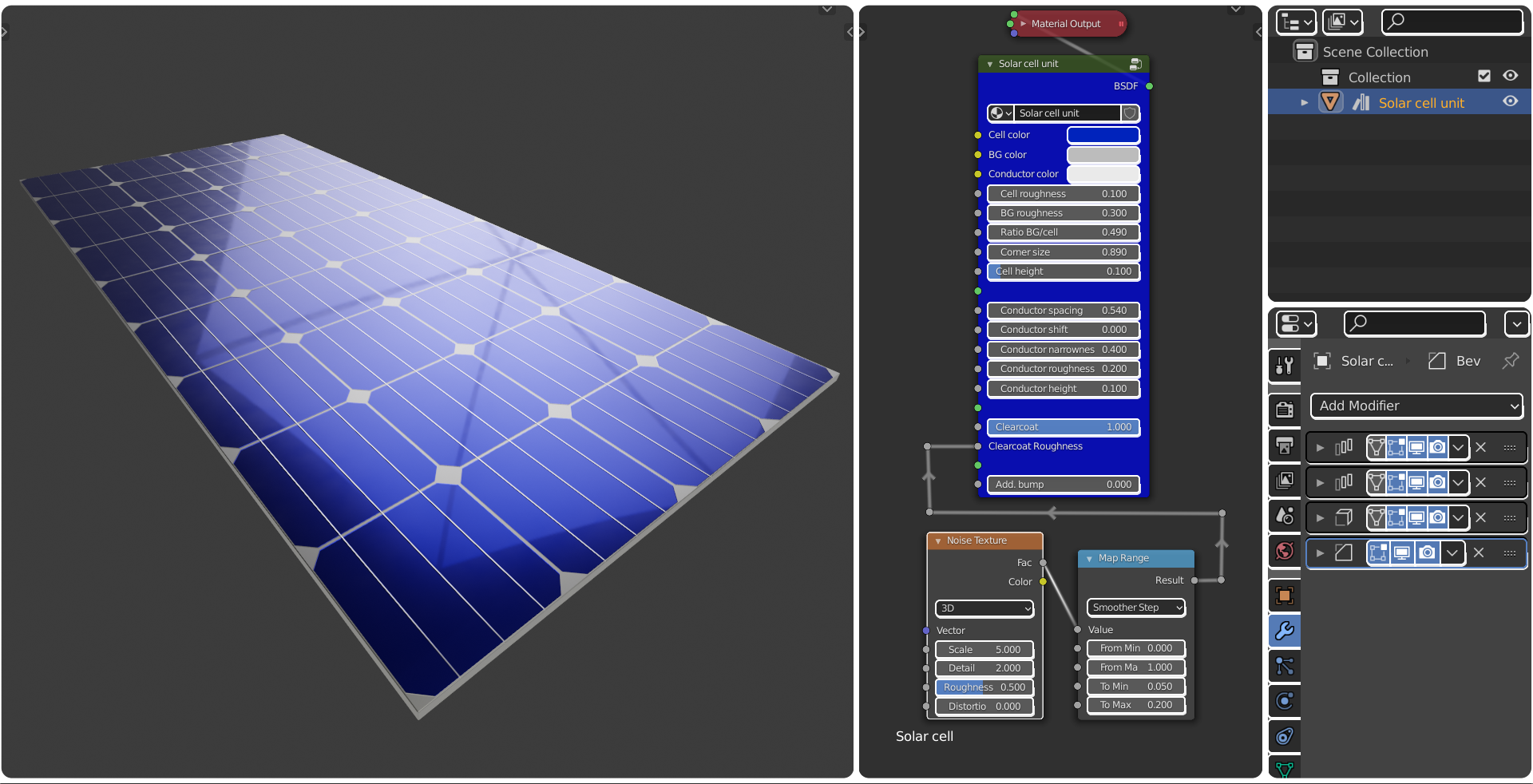1533x784 pixels.
Task: Open the 3D dimensions dropdown in Noise Texture node
Action: (x=984, y=608)
